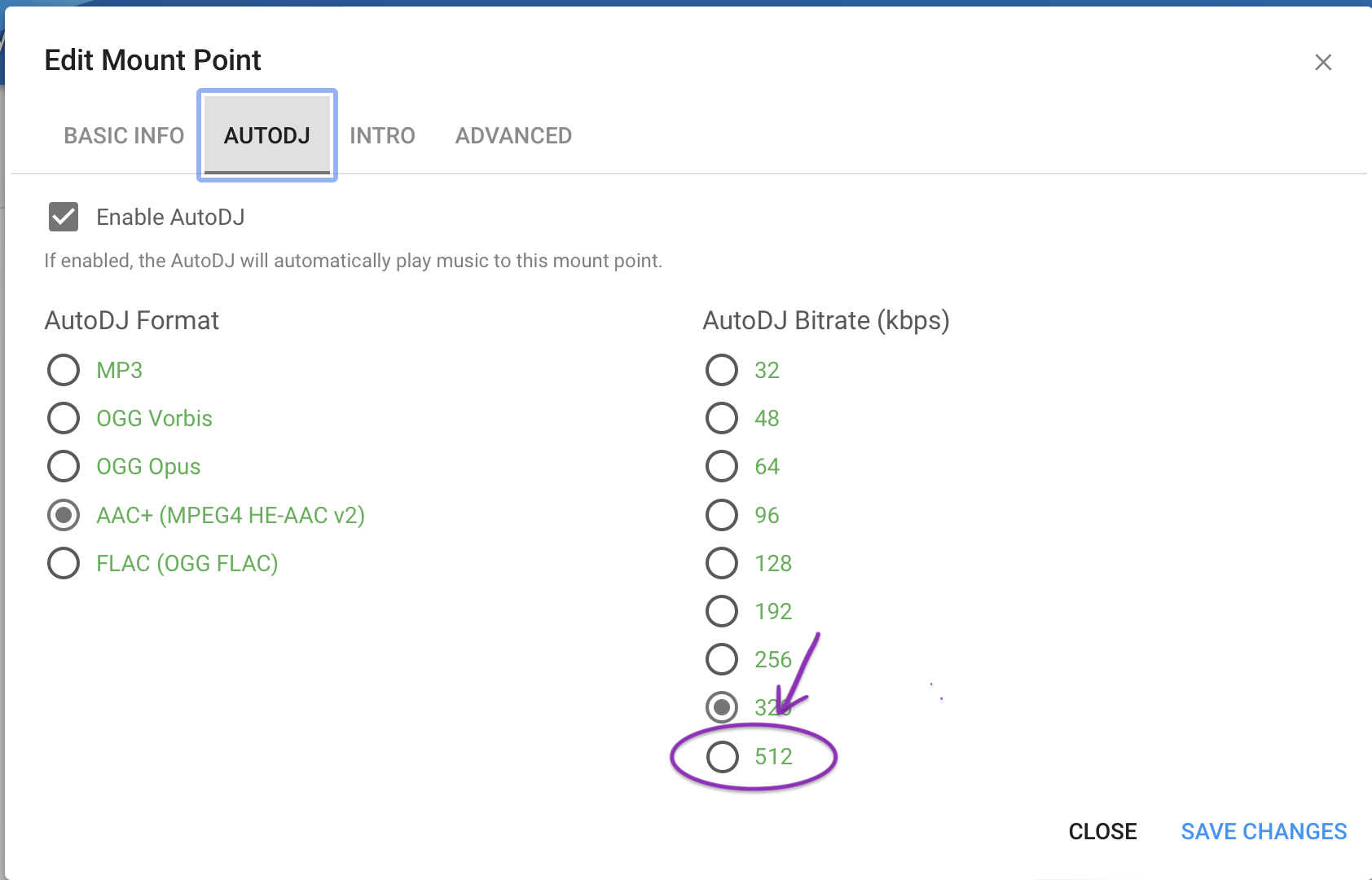Select 256 kbps bitrate
Viewport: 1372px width, 880px height.
click(x=721, y=659)
